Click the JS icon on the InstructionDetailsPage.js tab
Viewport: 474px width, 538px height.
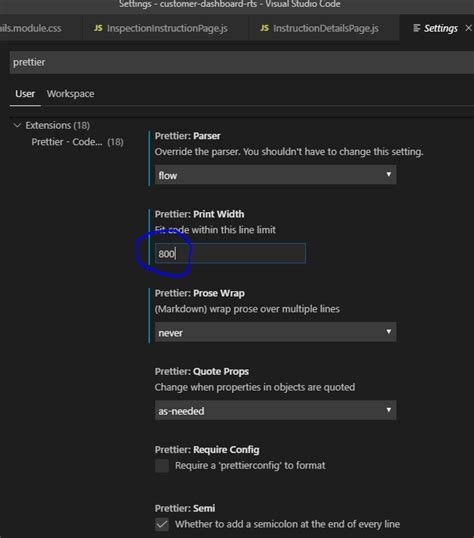[x=264, y=28]
